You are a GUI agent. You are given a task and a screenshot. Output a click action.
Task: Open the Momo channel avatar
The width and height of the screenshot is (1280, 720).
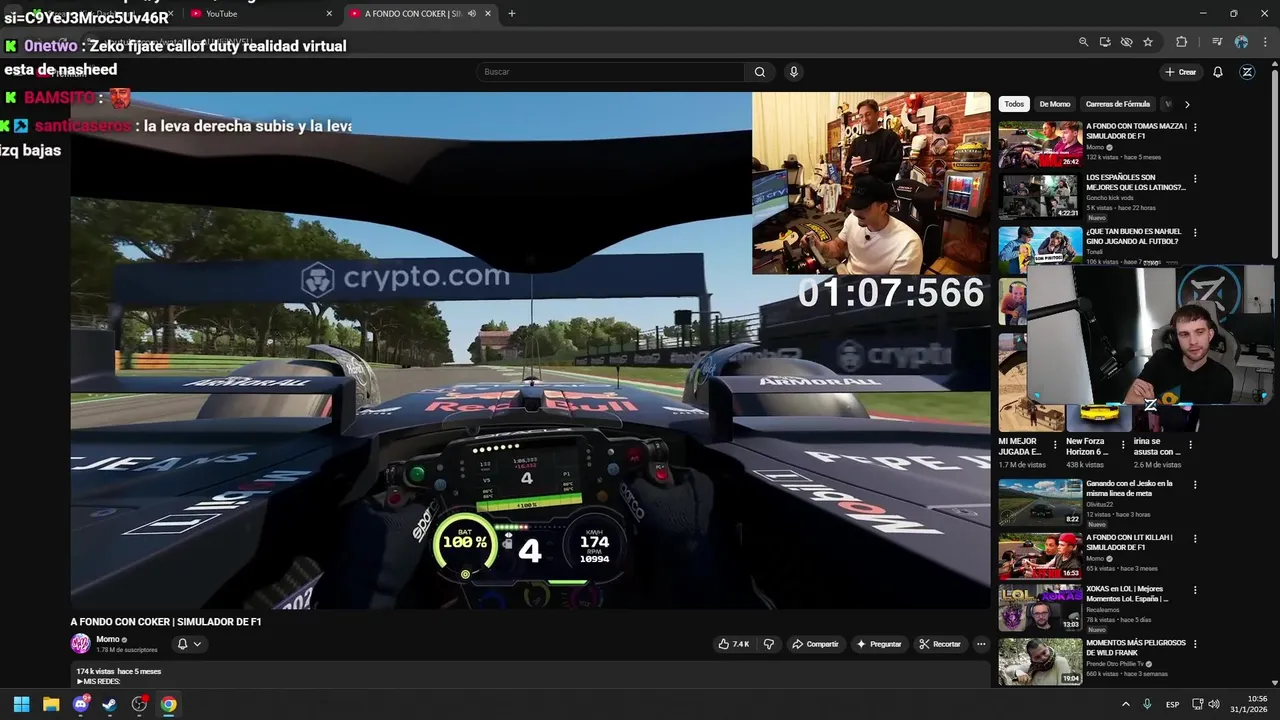coord(80,644)
